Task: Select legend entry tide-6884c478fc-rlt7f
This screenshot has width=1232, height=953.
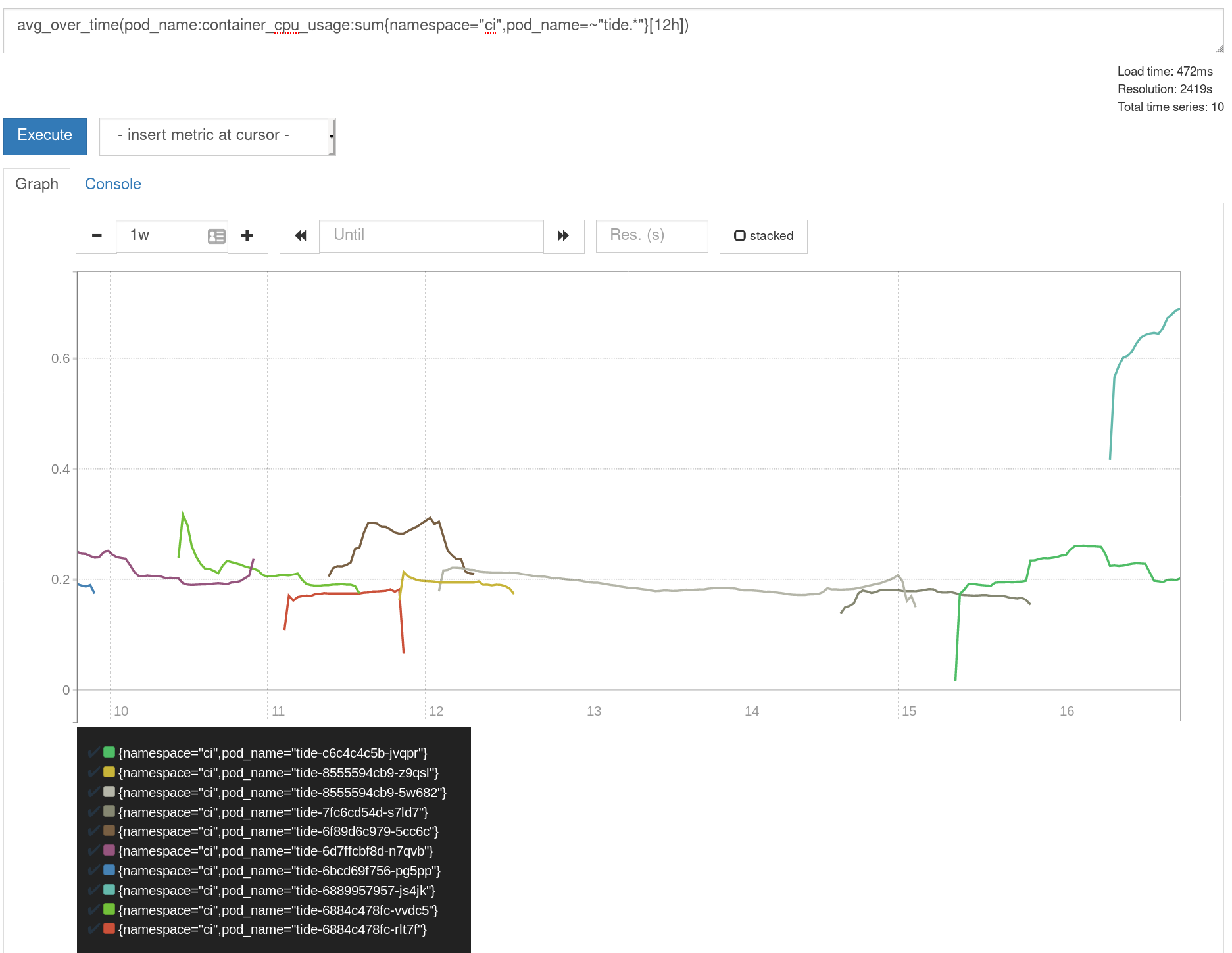Action: (x=273, y=929)
